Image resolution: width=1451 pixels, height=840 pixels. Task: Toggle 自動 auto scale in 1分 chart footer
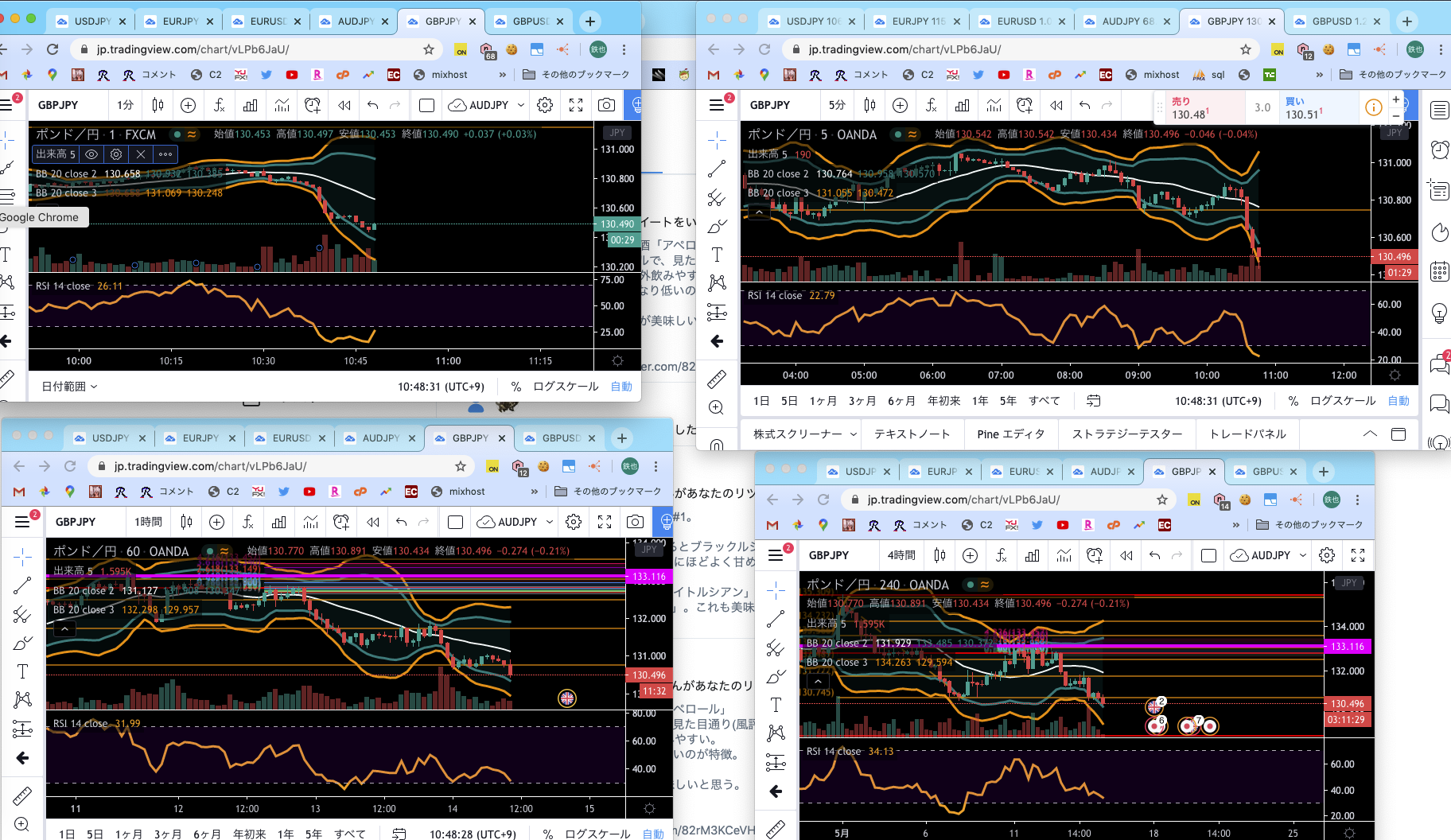tap(621, 387)
